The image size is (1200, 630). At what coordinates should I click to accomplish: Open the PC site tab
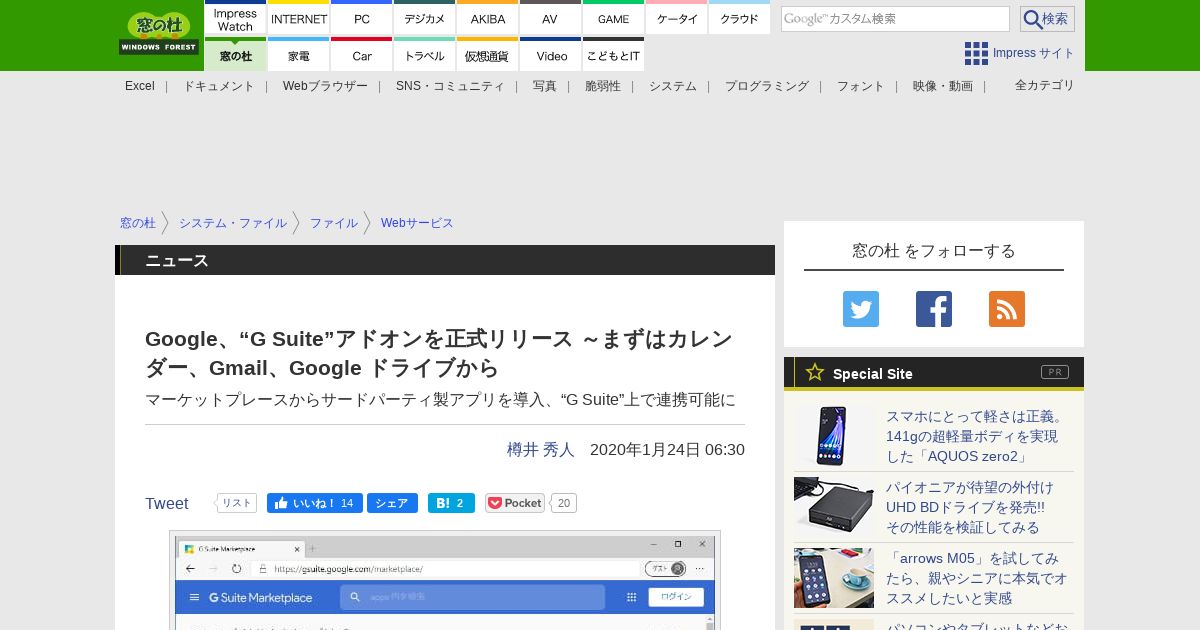pos(361,18)
